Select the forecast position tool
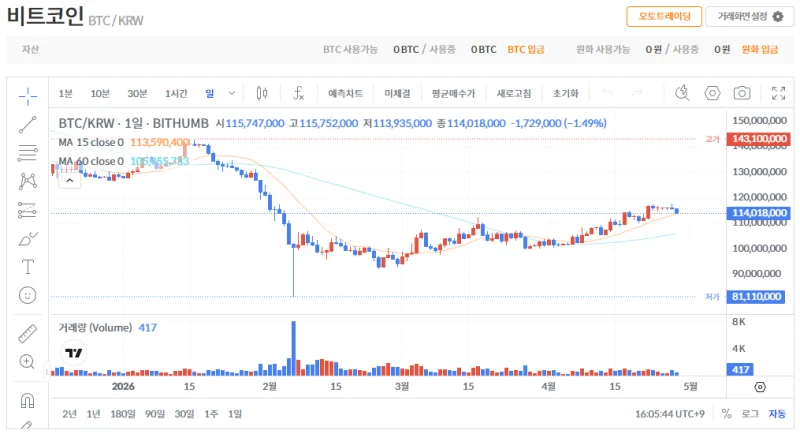 point(28,210)
